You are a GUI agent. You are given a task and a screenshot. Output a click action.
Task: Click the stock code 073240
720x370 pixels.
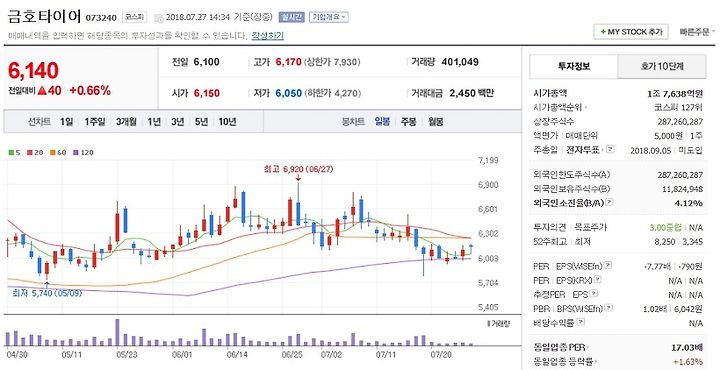pyautogui.click(x=101, y=18)
